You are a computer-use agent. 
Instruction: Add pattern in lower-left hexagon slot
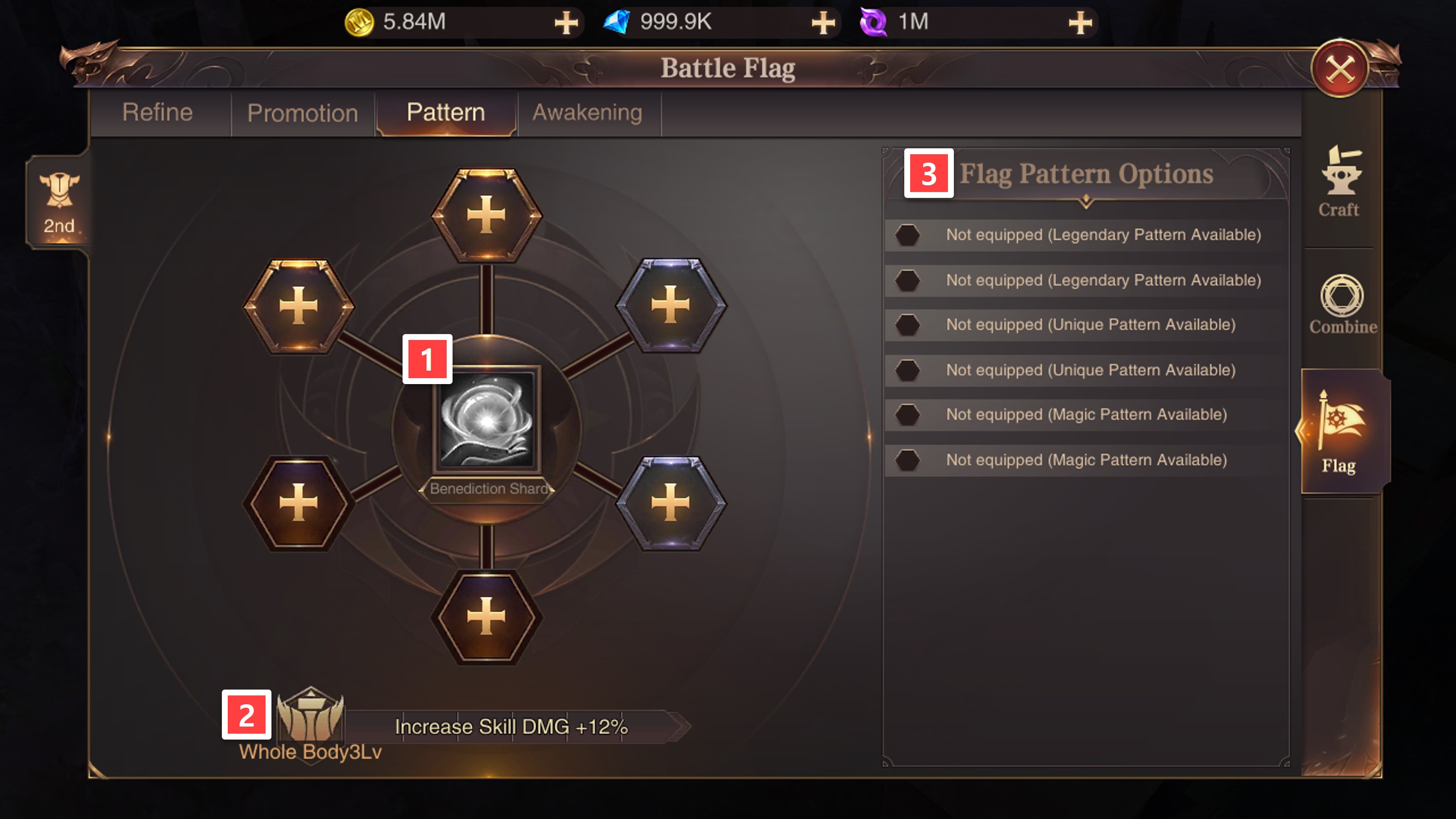tap(298, 503)
